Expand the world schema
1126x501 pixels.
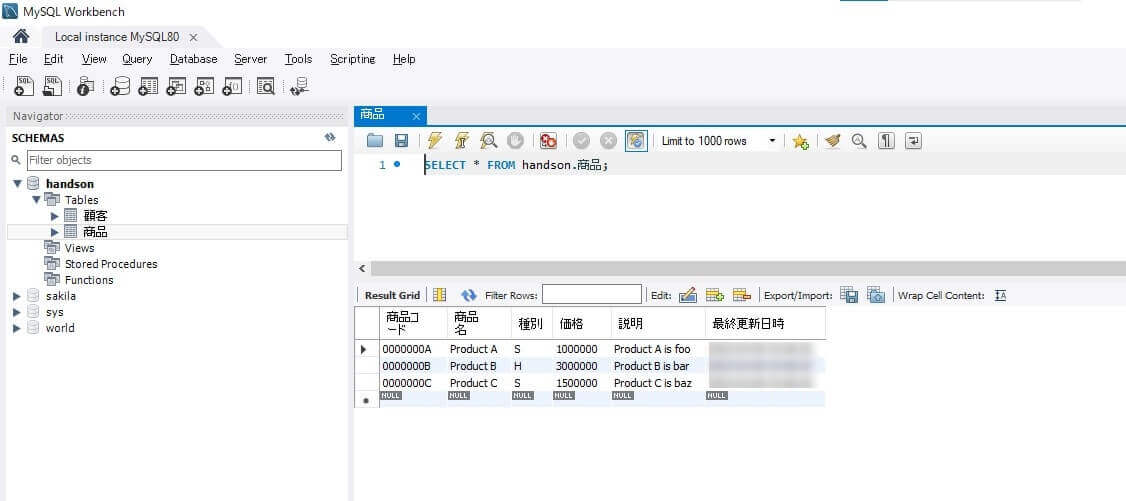(x=17, y=328)
